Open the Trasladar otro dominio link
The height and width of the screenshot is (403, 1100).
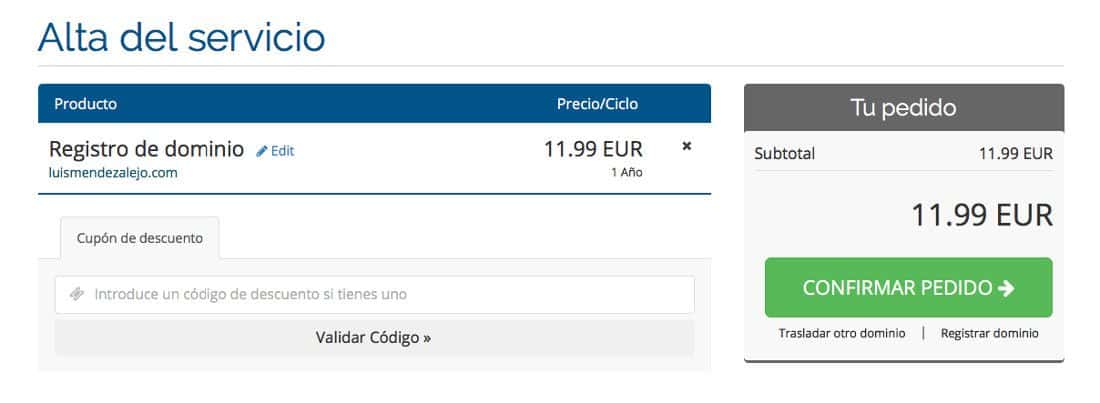pos(842,333)
